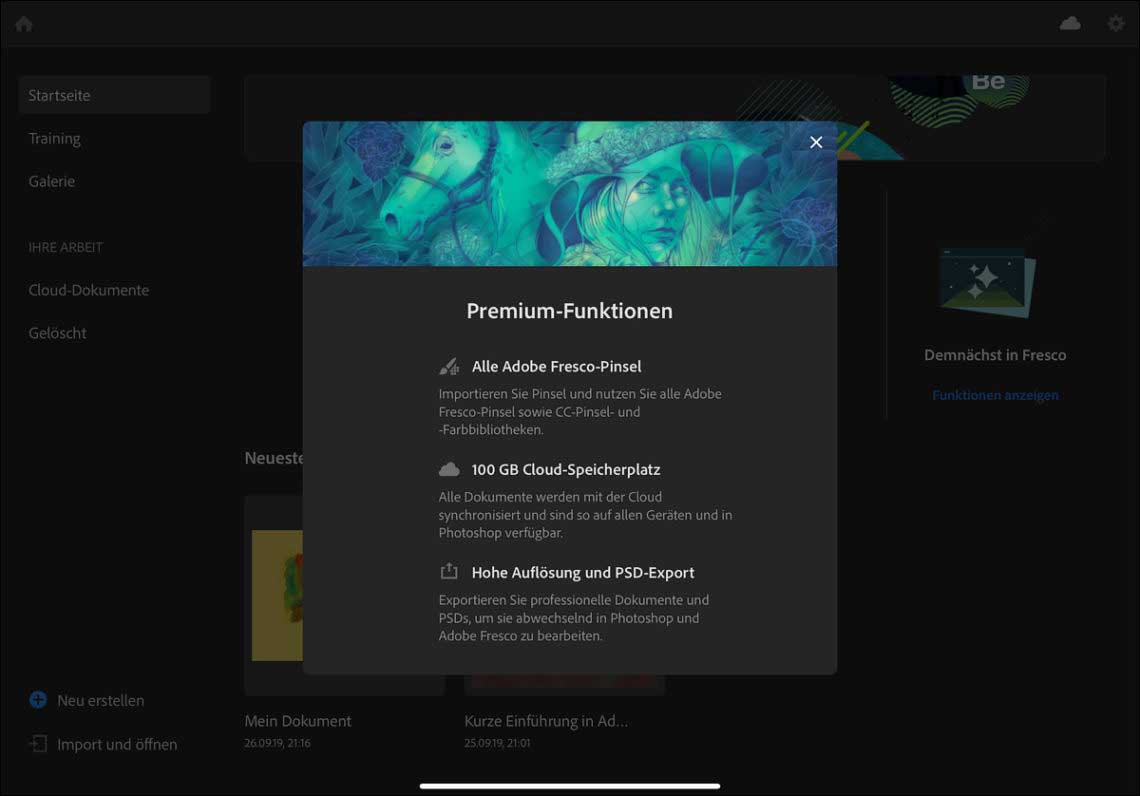
Task: Click Neu erstellen label
Action: pyautogui.click(x=100, y=701)
